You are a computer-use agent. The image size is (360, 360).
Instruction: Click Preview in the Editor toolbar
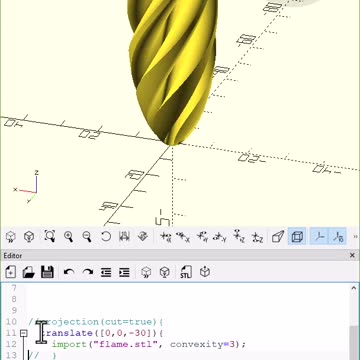click(146, 272)
